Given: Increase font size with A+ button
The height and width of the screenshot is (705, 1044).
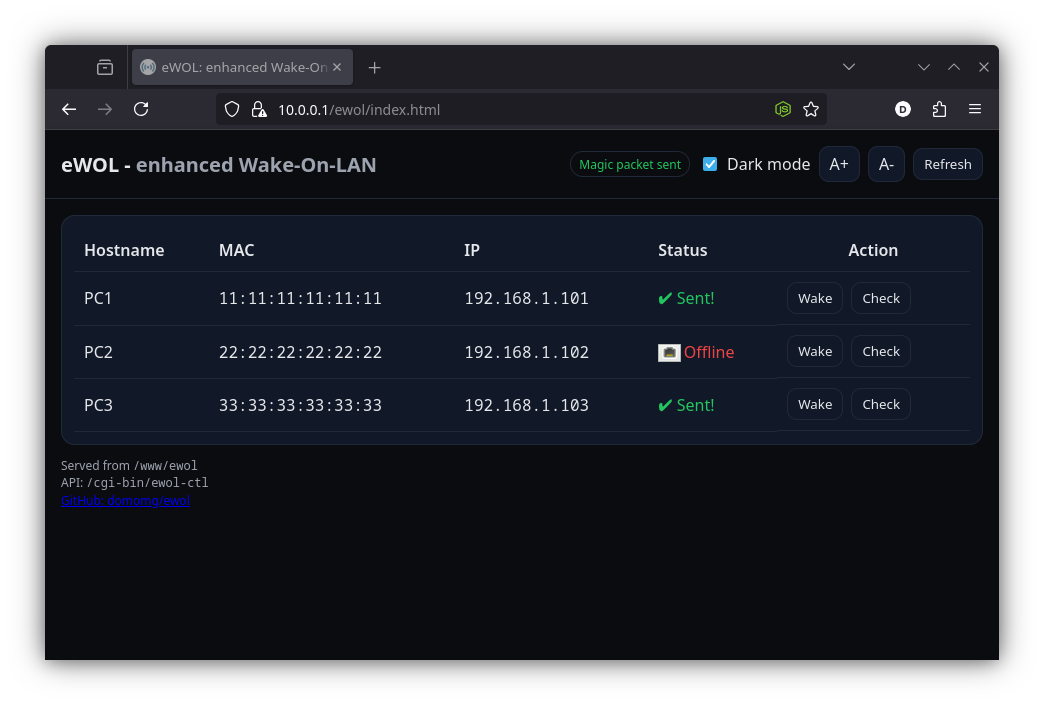Looking at the screenshot, I should [839, 164].
